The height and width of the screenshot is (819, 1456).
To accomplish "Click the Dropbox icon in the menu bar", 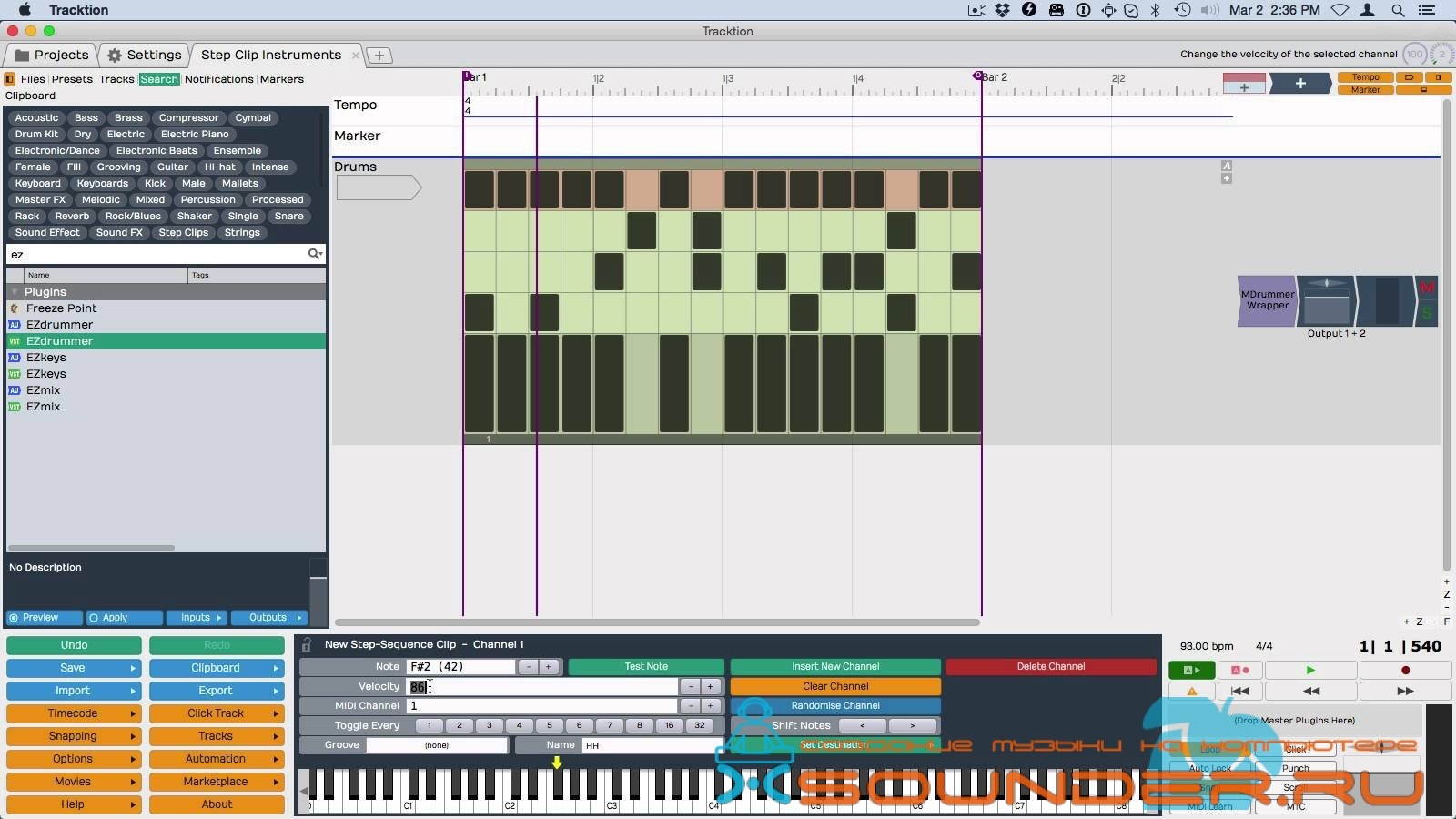I will pyautogui.click(x=1002, y=10).
